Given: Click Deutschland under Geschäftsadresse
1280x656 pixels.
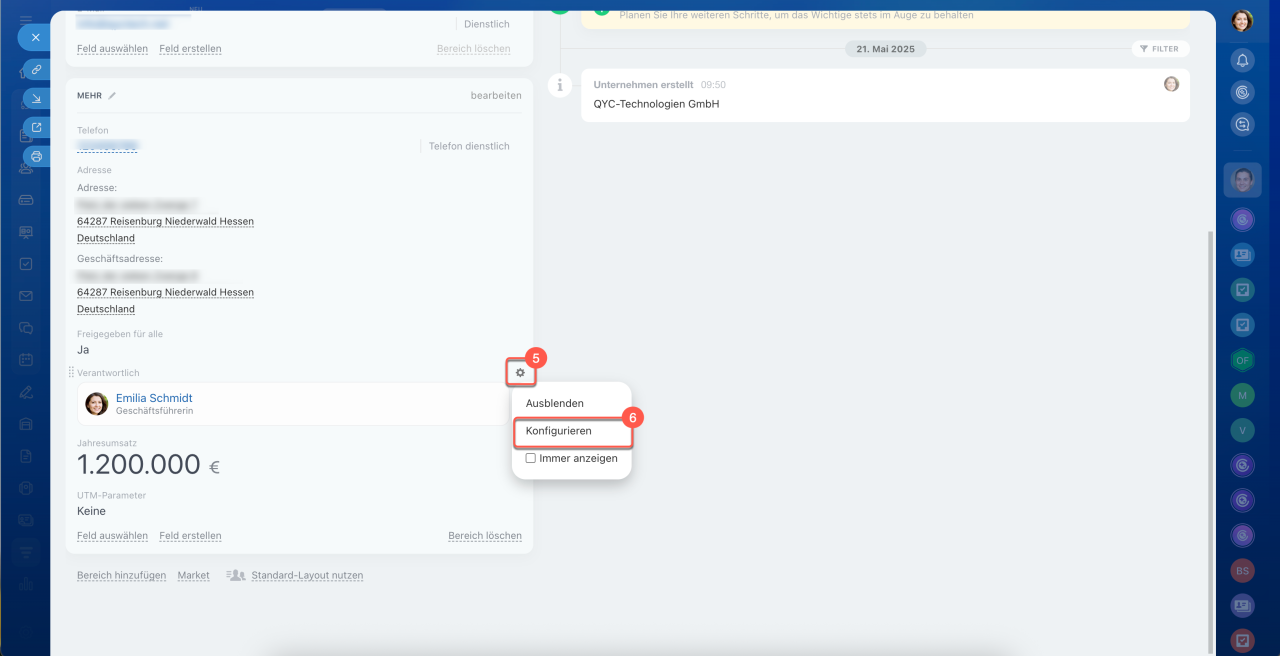Looking at the screenshot, I should click(106, 309).
